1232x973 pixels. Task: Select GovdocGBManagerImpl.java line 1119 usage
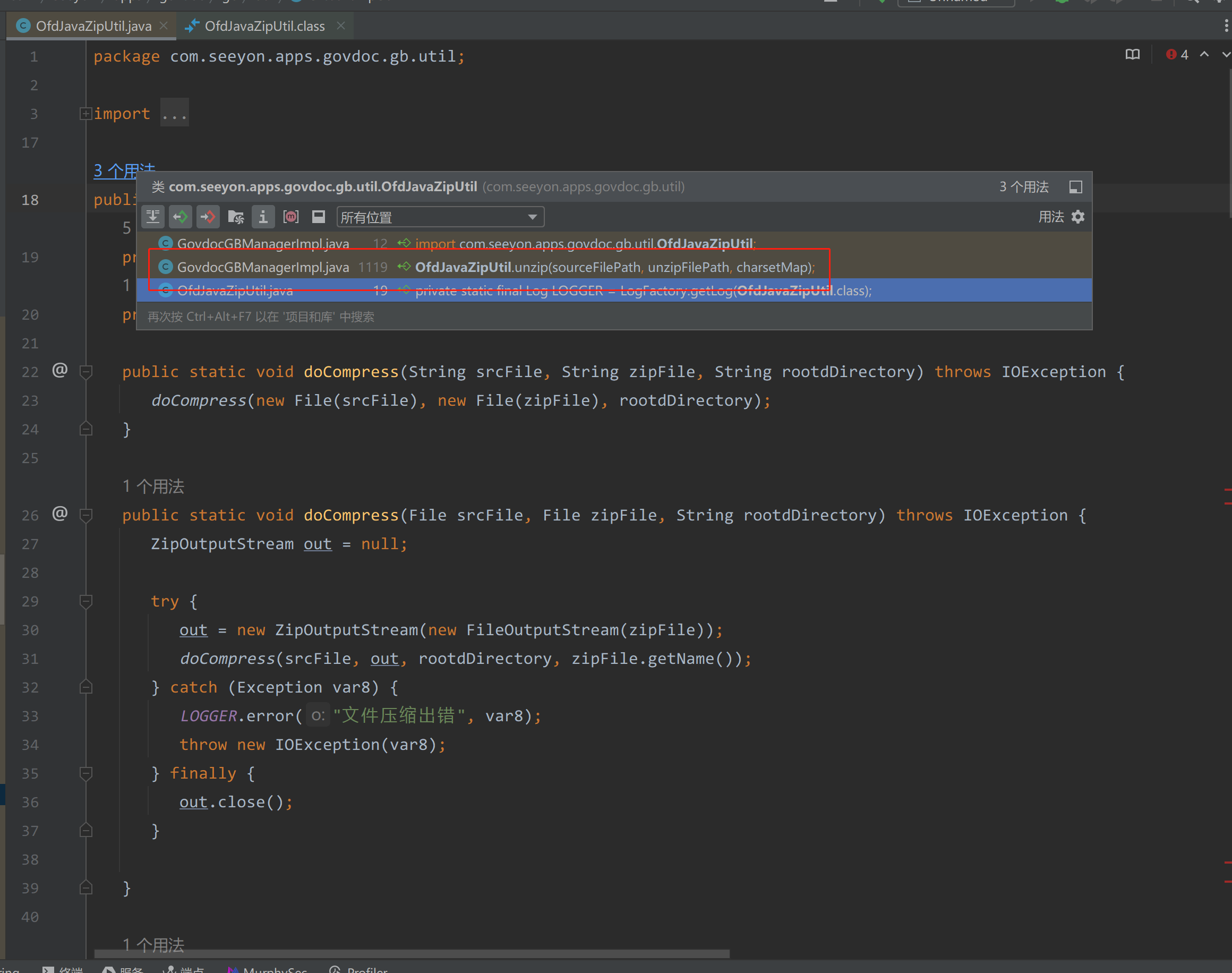pos(490,267)
